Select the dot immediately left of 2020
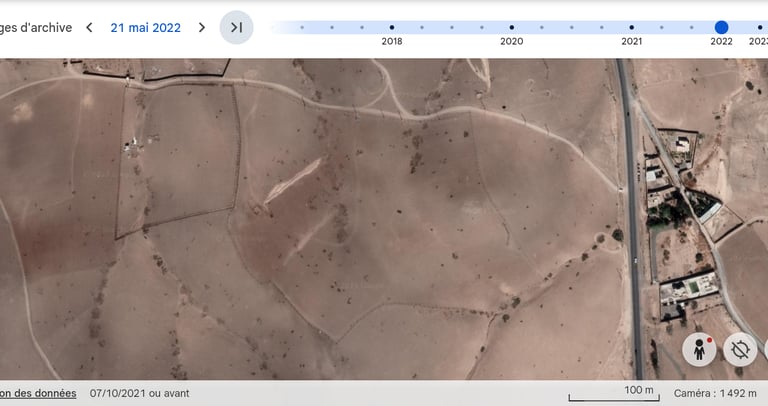This screenshot has width=768, height=406. pos(482,27)
